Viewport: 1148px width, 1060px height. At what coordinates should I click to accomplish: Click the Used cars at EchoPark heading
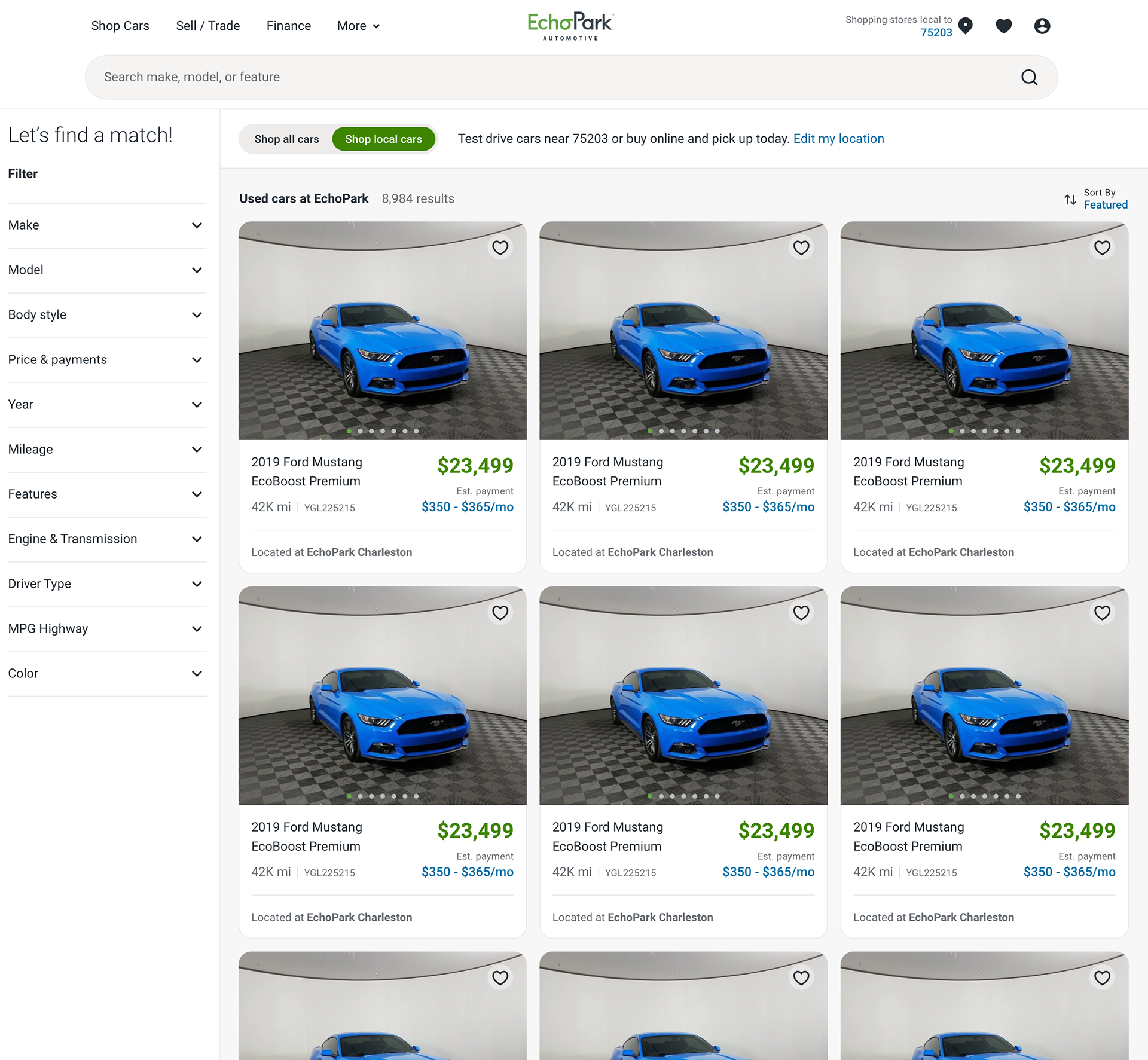tap(304, 199)
